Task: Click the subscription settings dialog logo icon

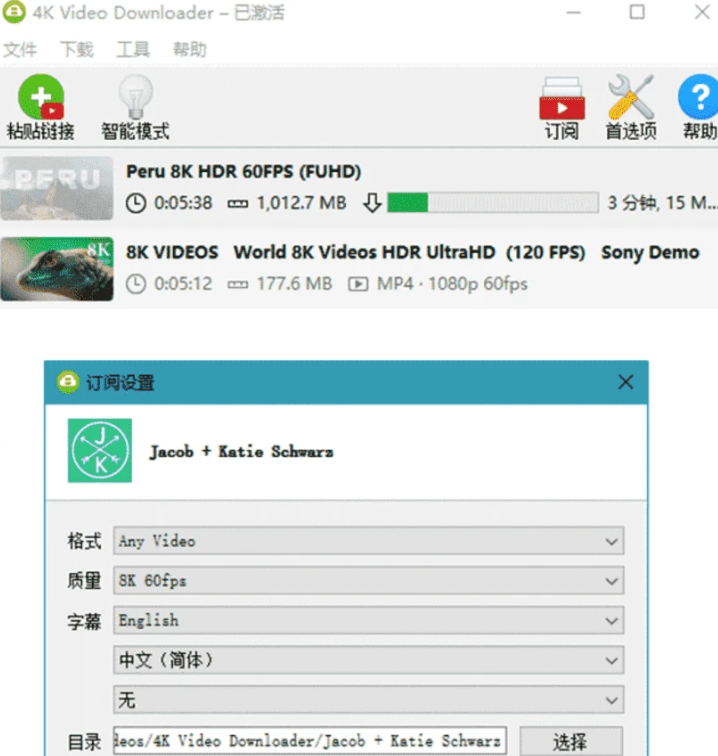Action: pos(68,382)
